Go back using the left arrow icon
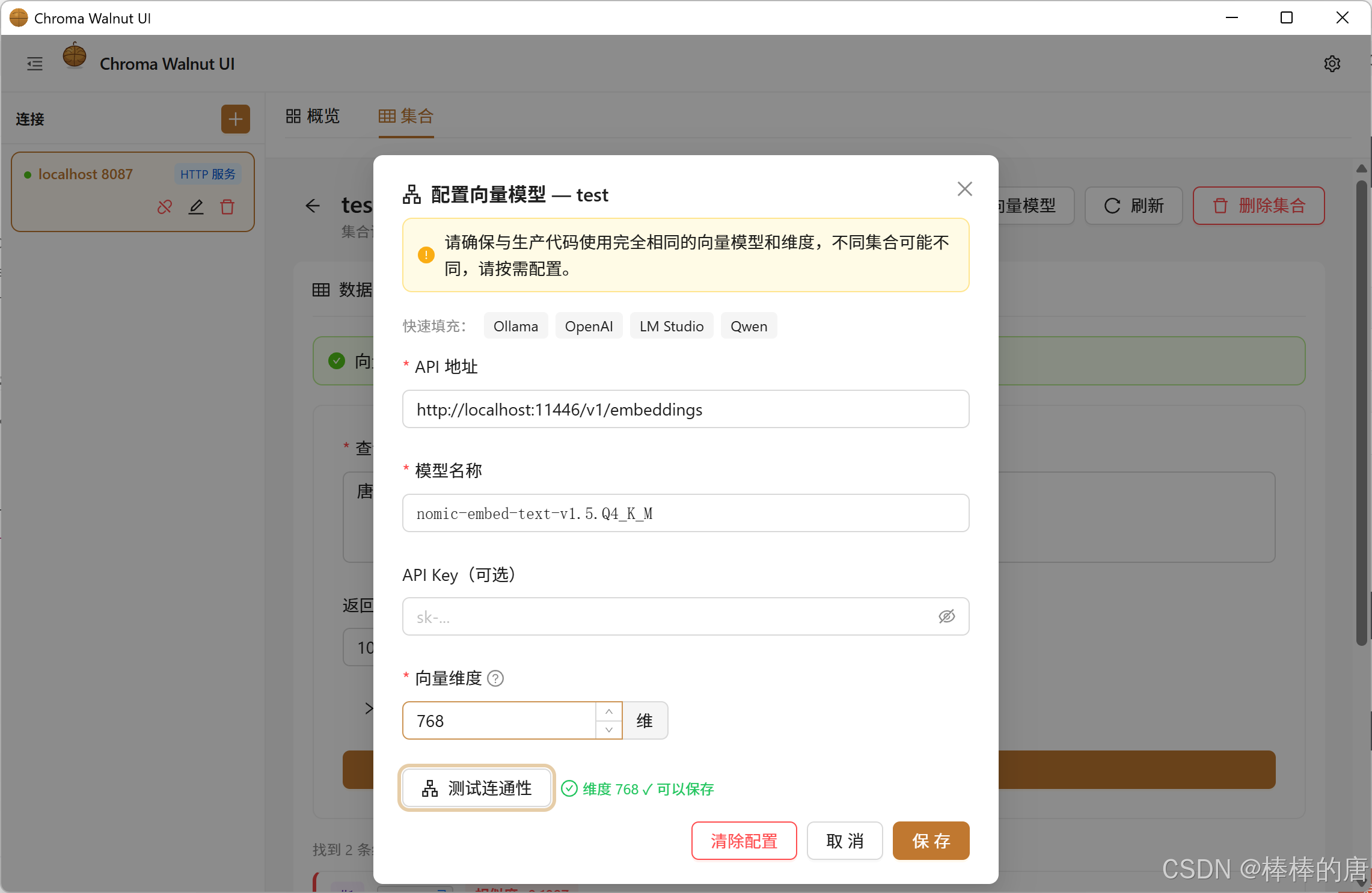 tap(313, 206)
